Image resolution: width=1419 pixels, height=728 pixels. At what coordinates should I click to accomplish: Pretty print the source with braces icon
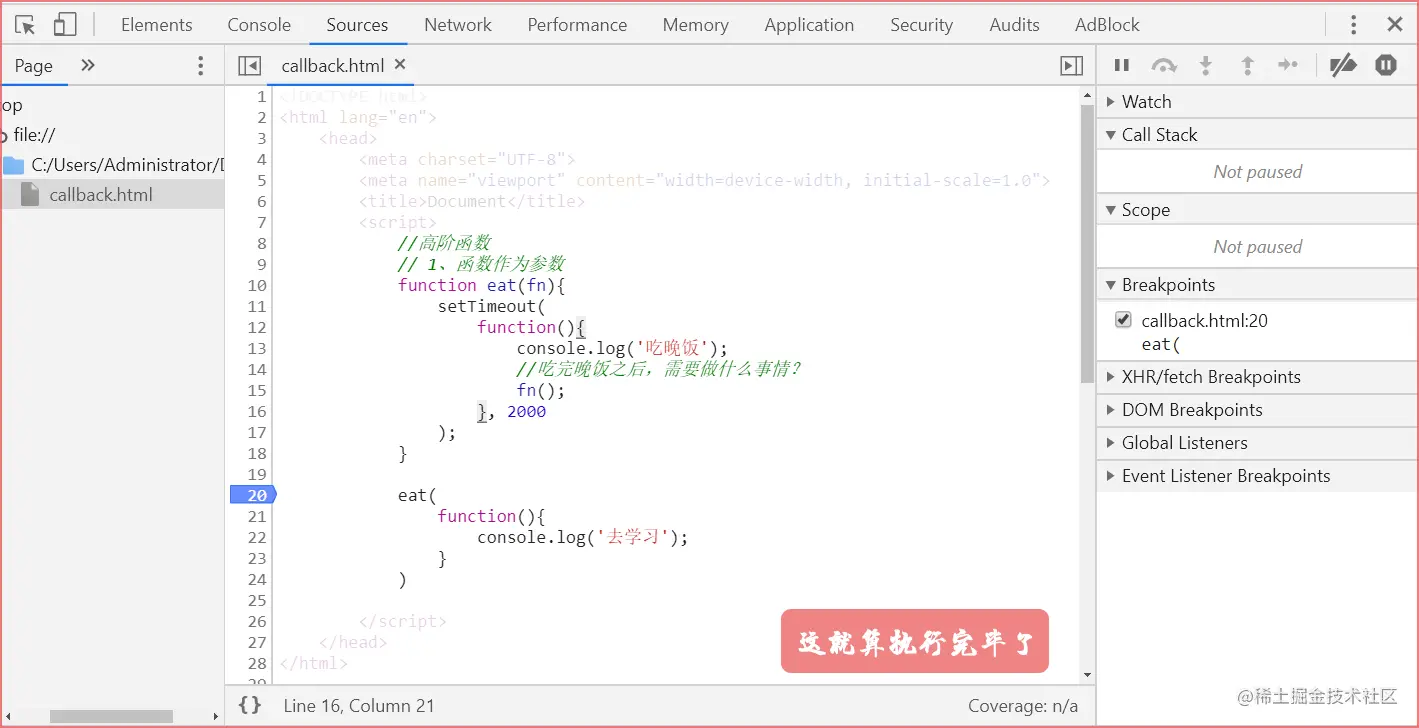[250, 705]
